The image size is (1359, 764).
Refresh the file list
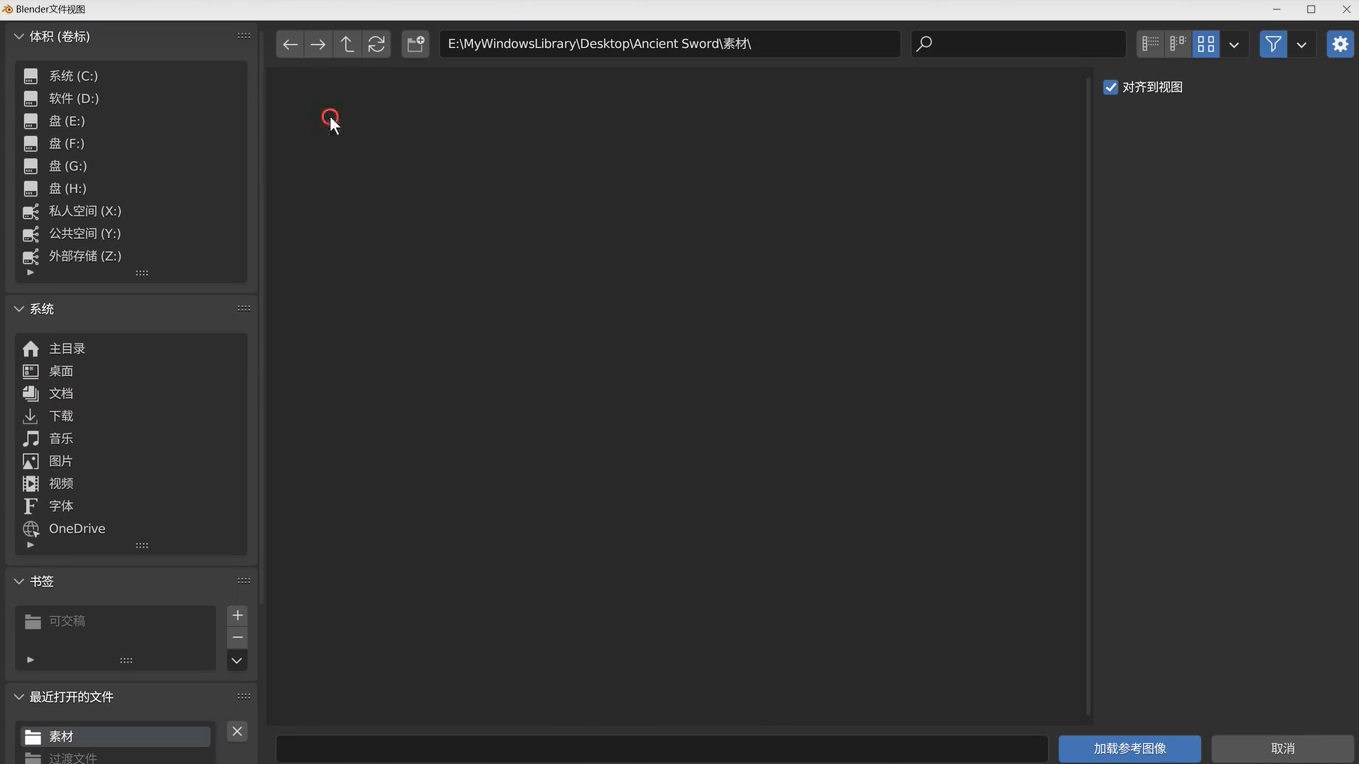(x=376, y=44)
